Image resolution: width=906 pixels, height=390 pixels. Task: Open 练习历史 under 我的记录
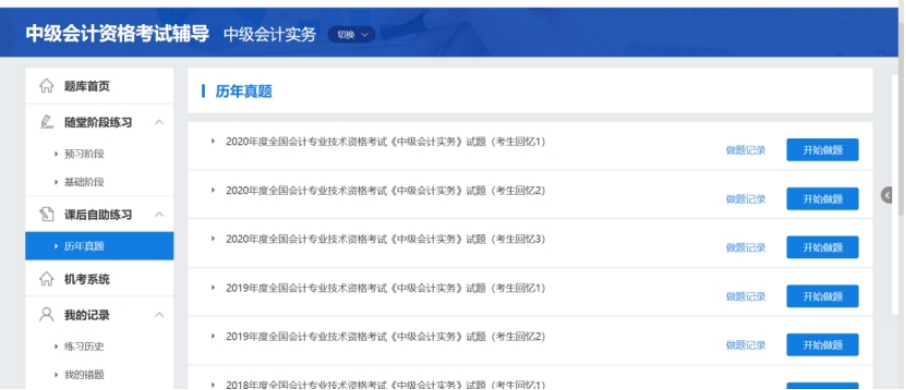pyautogui.click(x=84, y=346)
